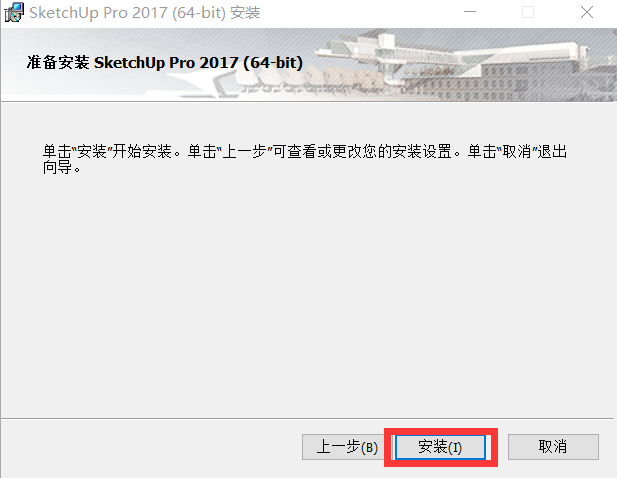Click the 安装(I) button to start installing
The width and height of the screenshot is (617, 478).
[x=440, y=447]
